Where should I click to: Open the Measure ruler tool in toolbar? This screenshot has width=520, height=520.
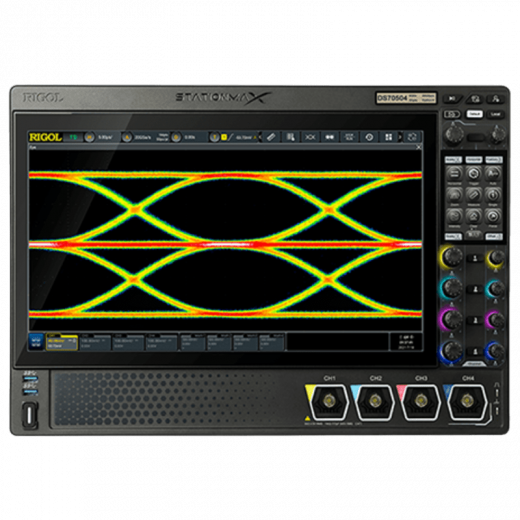point(271,137)
